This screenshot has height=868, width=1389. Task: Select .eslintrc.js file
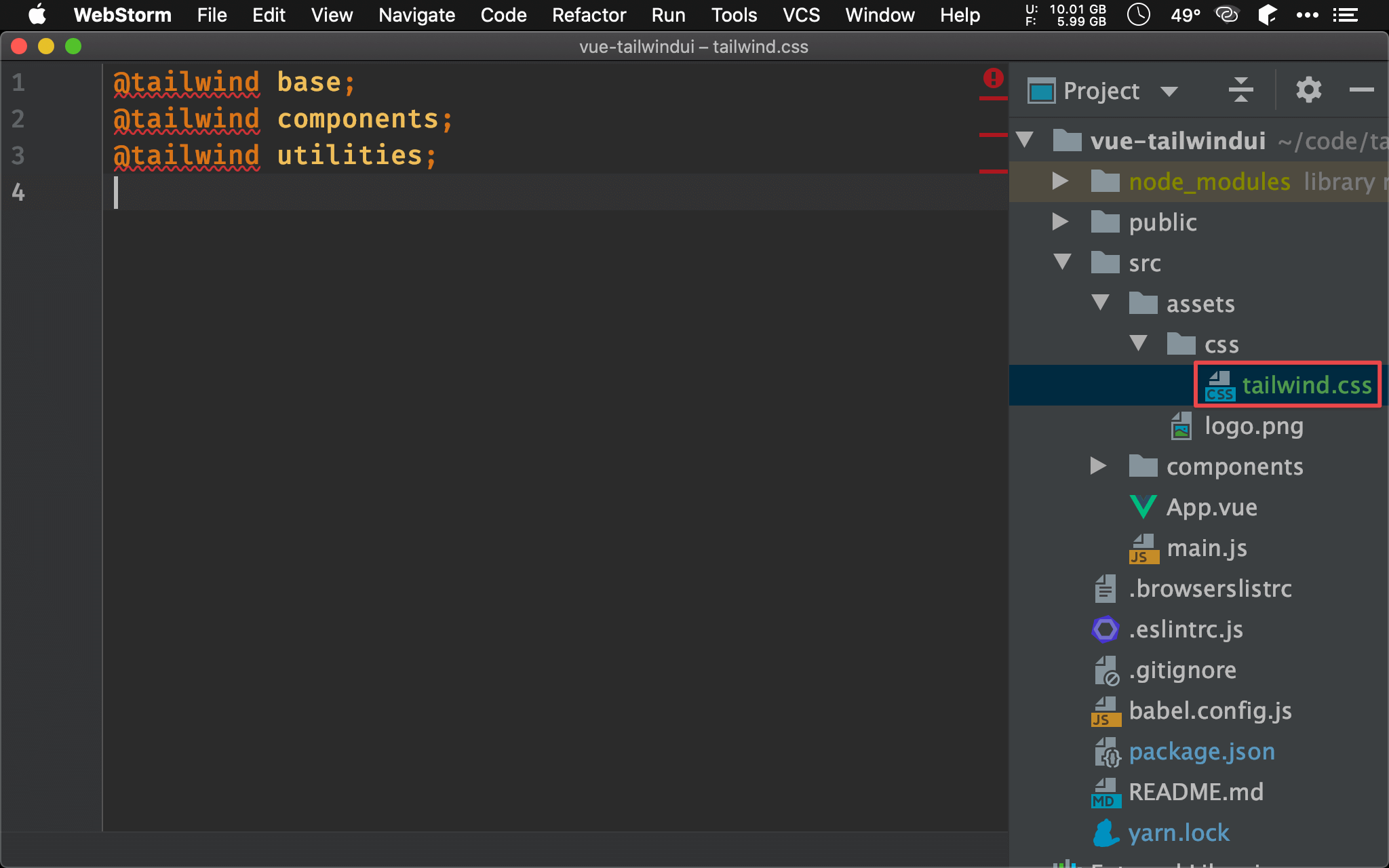click(x=1186, y=629)
